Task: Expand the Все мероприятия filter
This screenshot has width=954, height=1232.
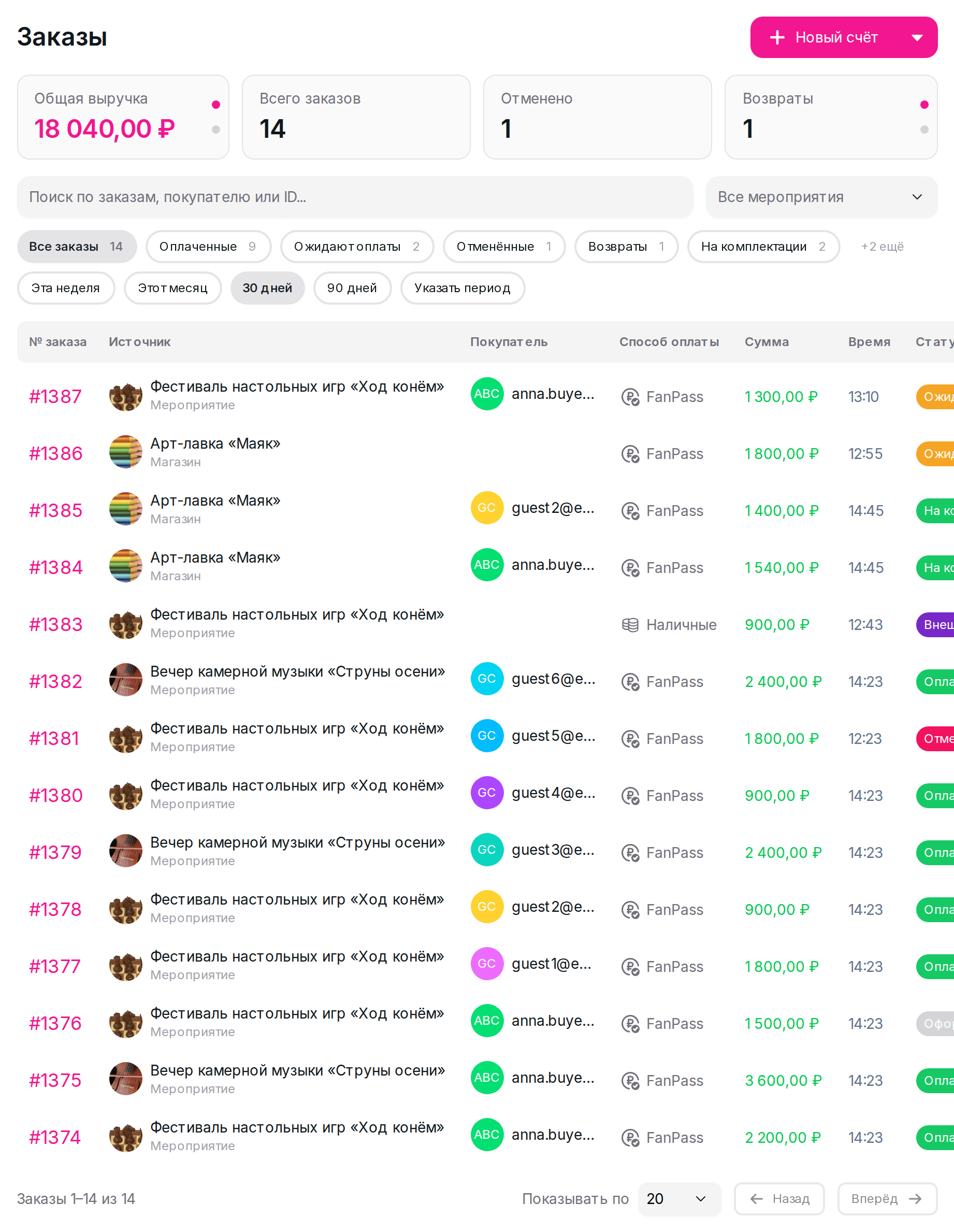Action: coord(821,197)
